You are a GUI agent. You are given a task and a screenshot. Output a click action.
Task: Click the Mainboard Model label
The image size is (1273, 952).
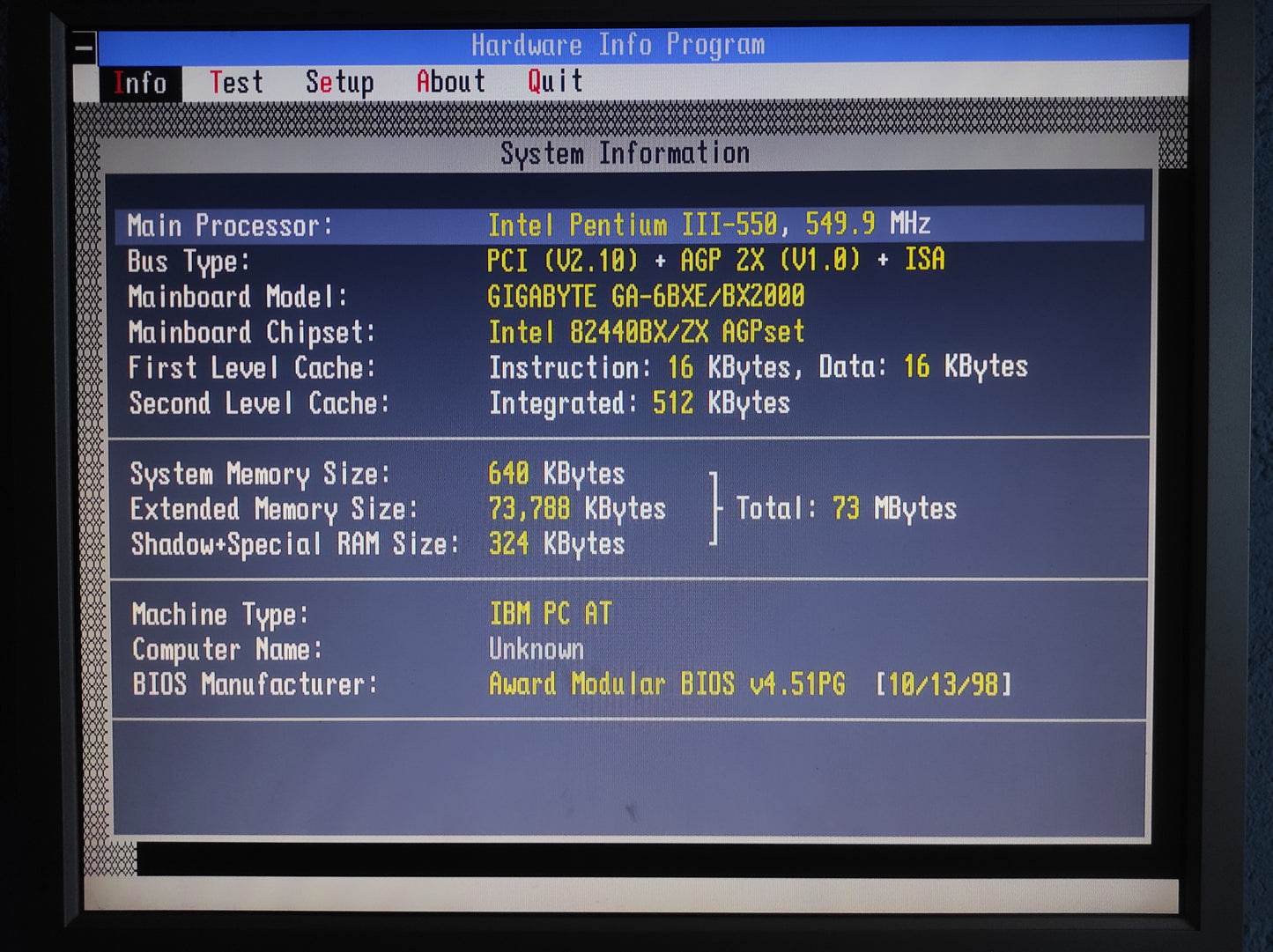click(238, 297)
